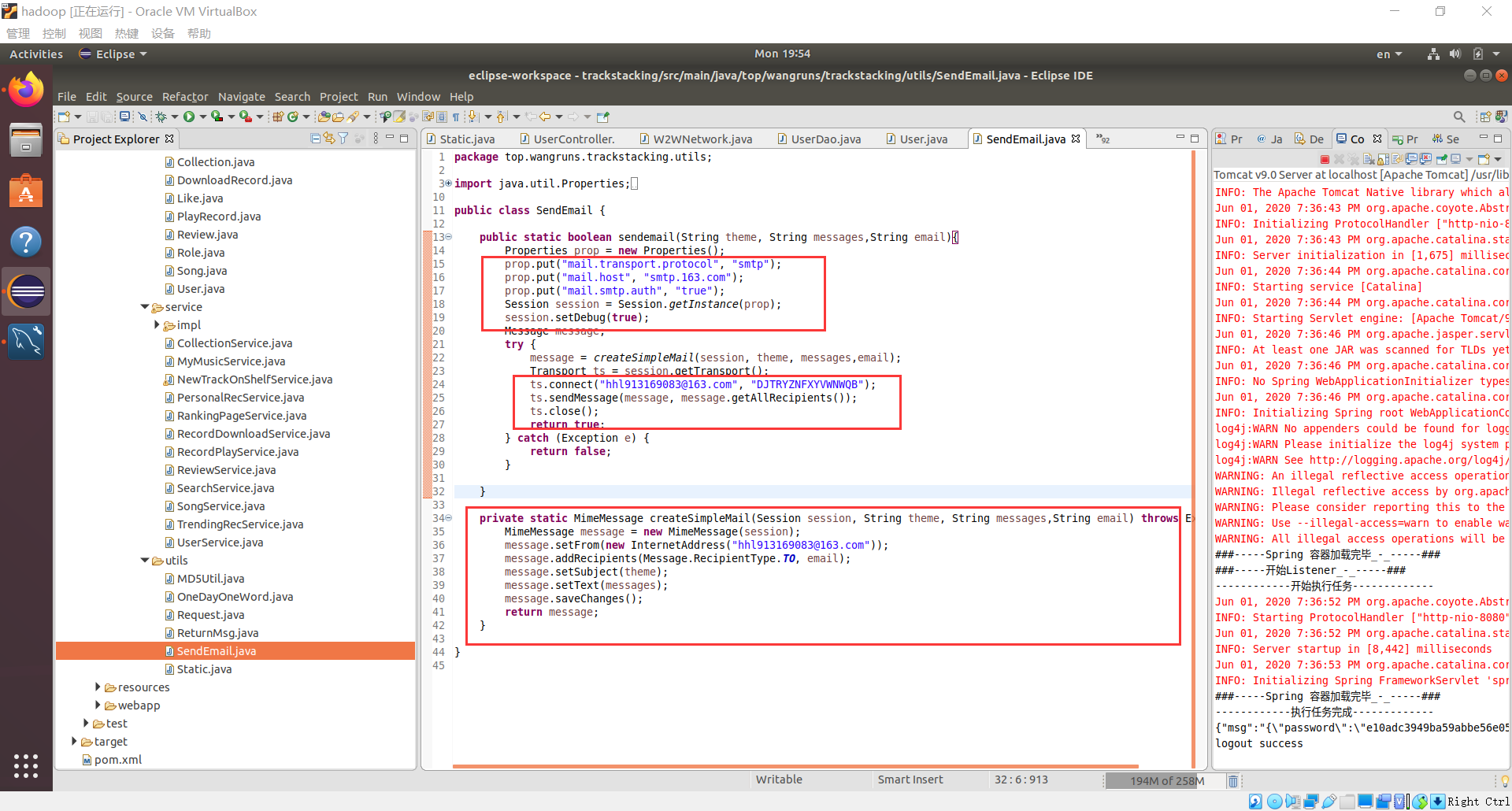The height and width of the screenshot is (811, 1512).
Task: Expand the webapp folder
Action: [98, 705]
